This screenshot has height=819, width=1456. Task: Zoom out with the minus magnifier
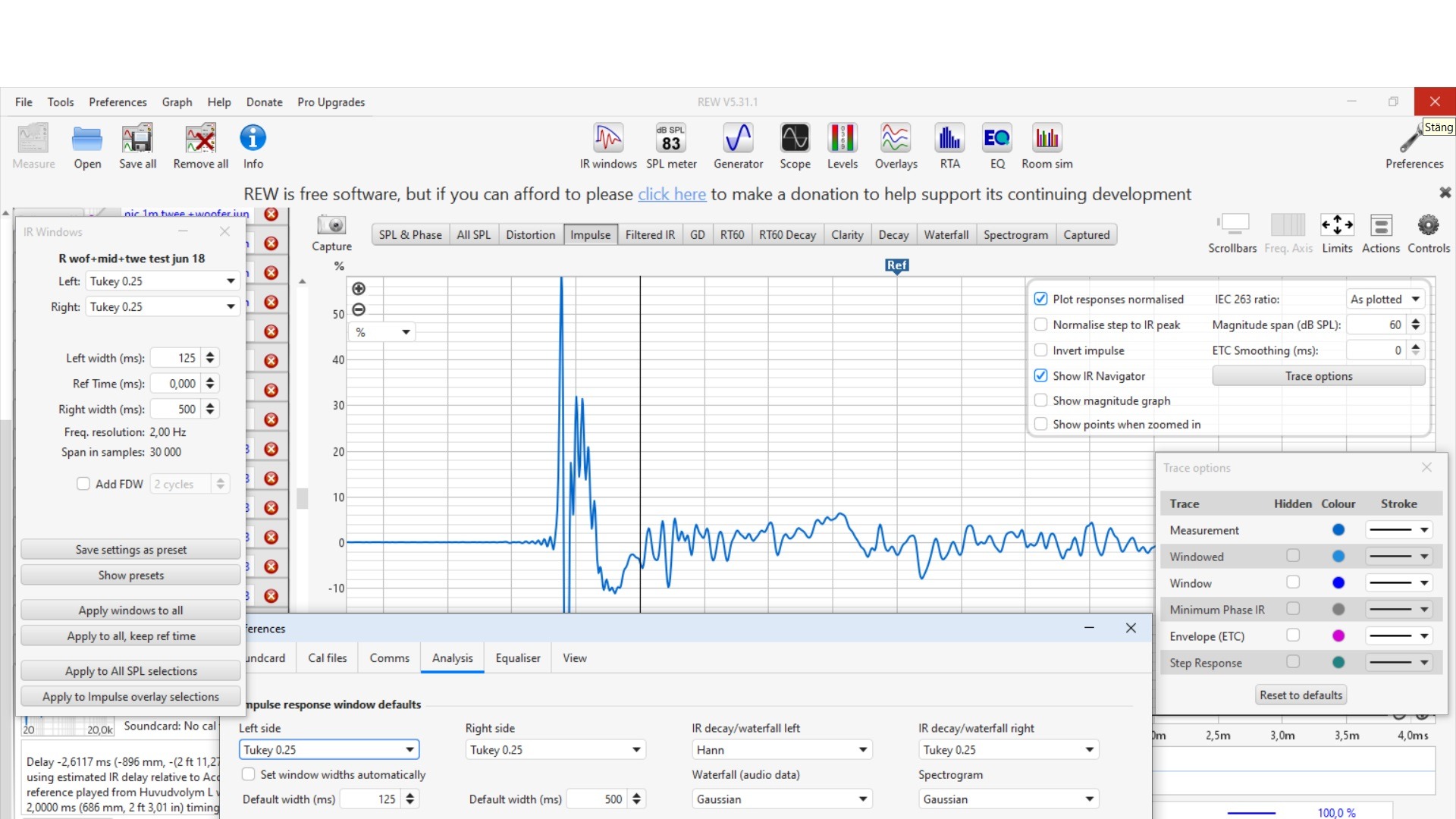pyautogui.click(x=359, y=309)
